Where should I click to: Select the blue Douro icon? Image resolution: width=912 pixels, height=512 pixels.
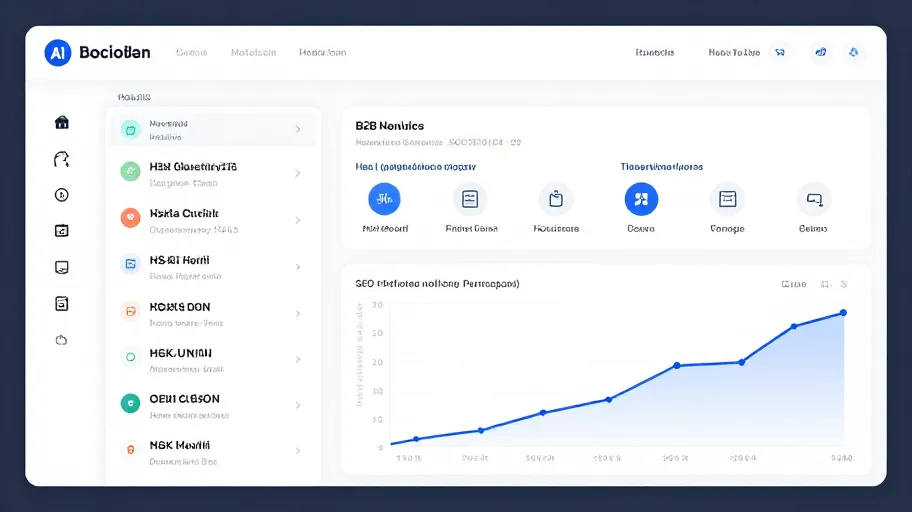642,199
